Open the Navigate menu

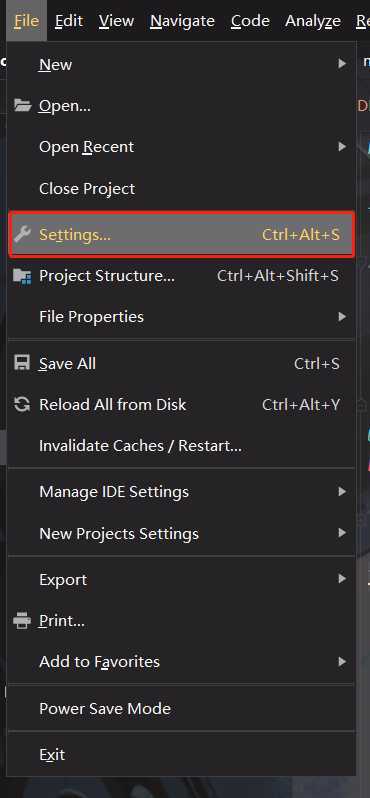click(x=182, y=21)
